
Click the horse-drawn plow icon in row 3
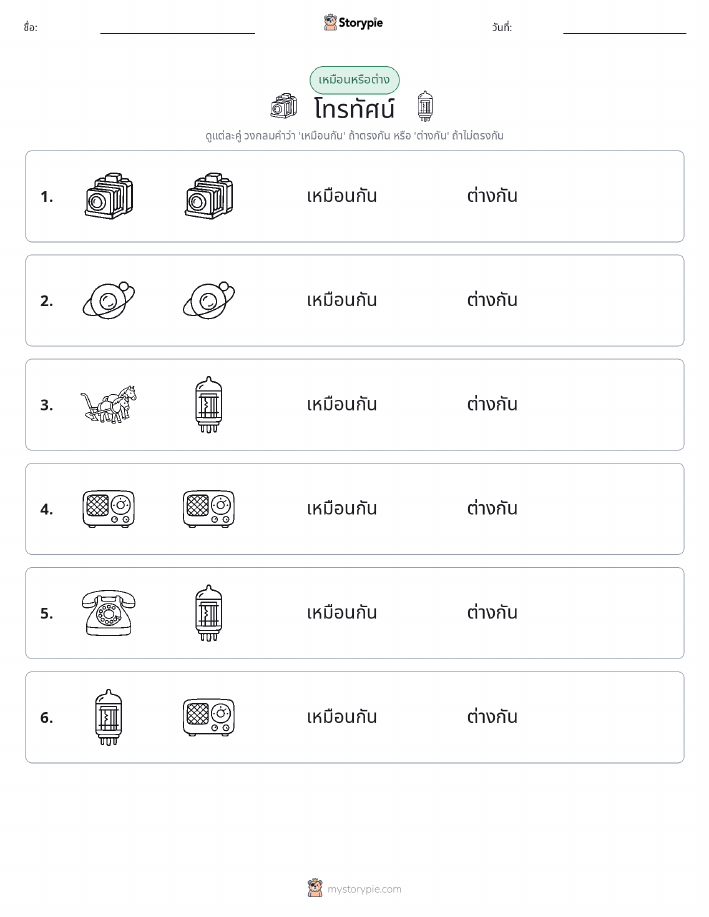point(109,404)
